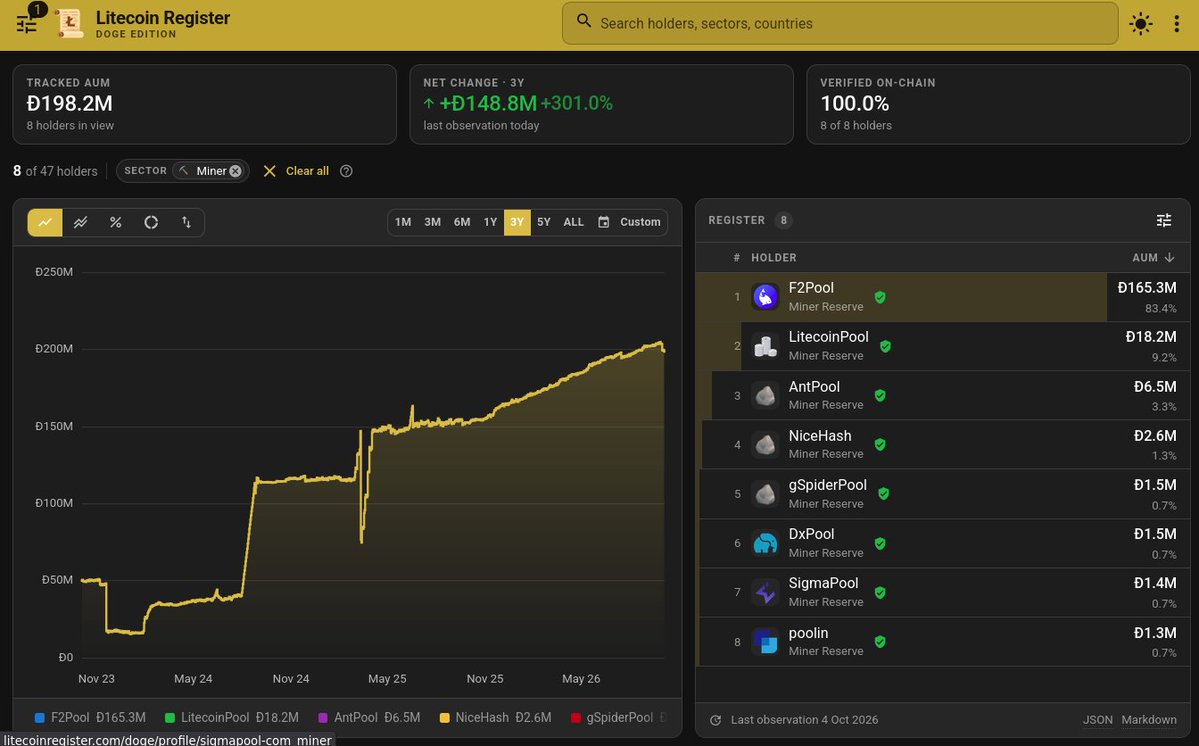Switch chart to percentage share view
This screenshot has height=746, width=1199.
tap(115, 222)
